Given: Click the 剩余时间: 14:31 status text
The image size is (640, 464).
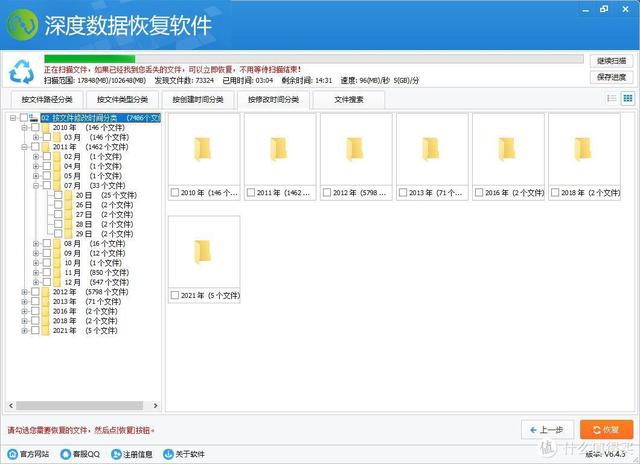Looking at the screenshot, I should 307,80.
